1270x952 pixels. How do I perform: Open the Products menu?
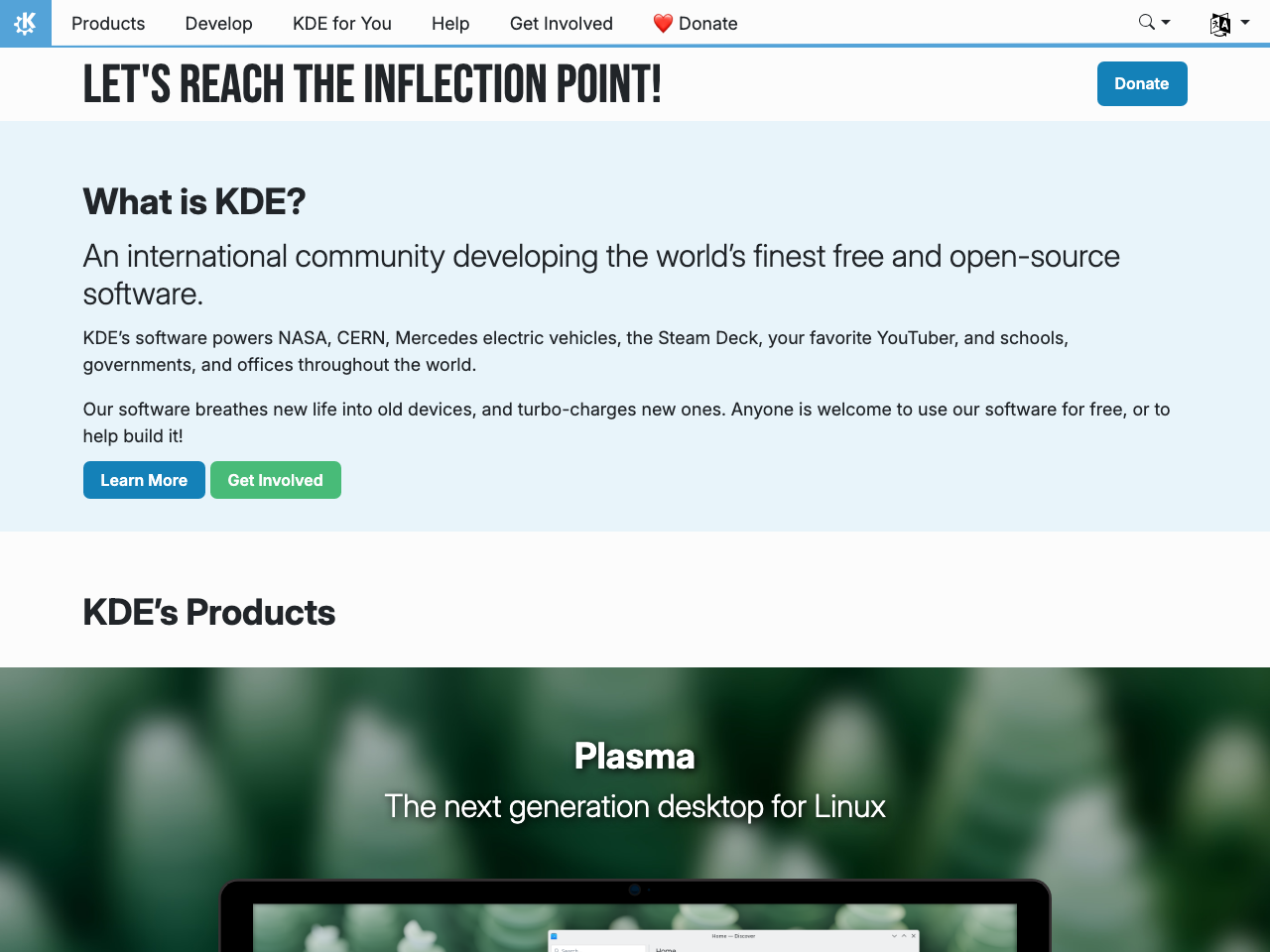(107, 23)
